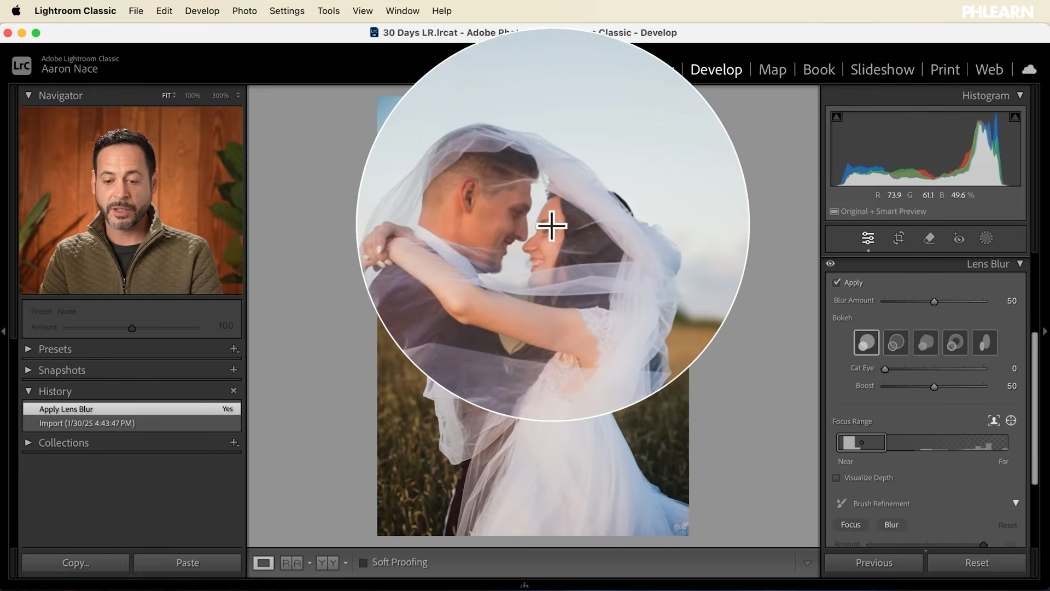
Task: Select the Red Eye correction tool
Action: pyautogui.click(x=959, y=238)
